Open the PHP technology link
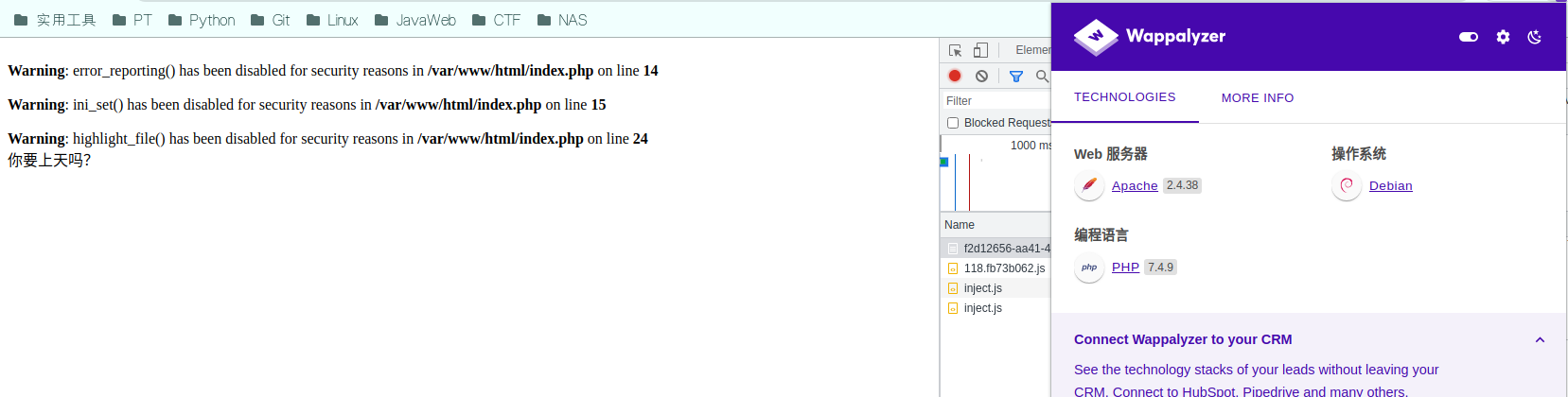The image size is (1568, 397). 1125,268
